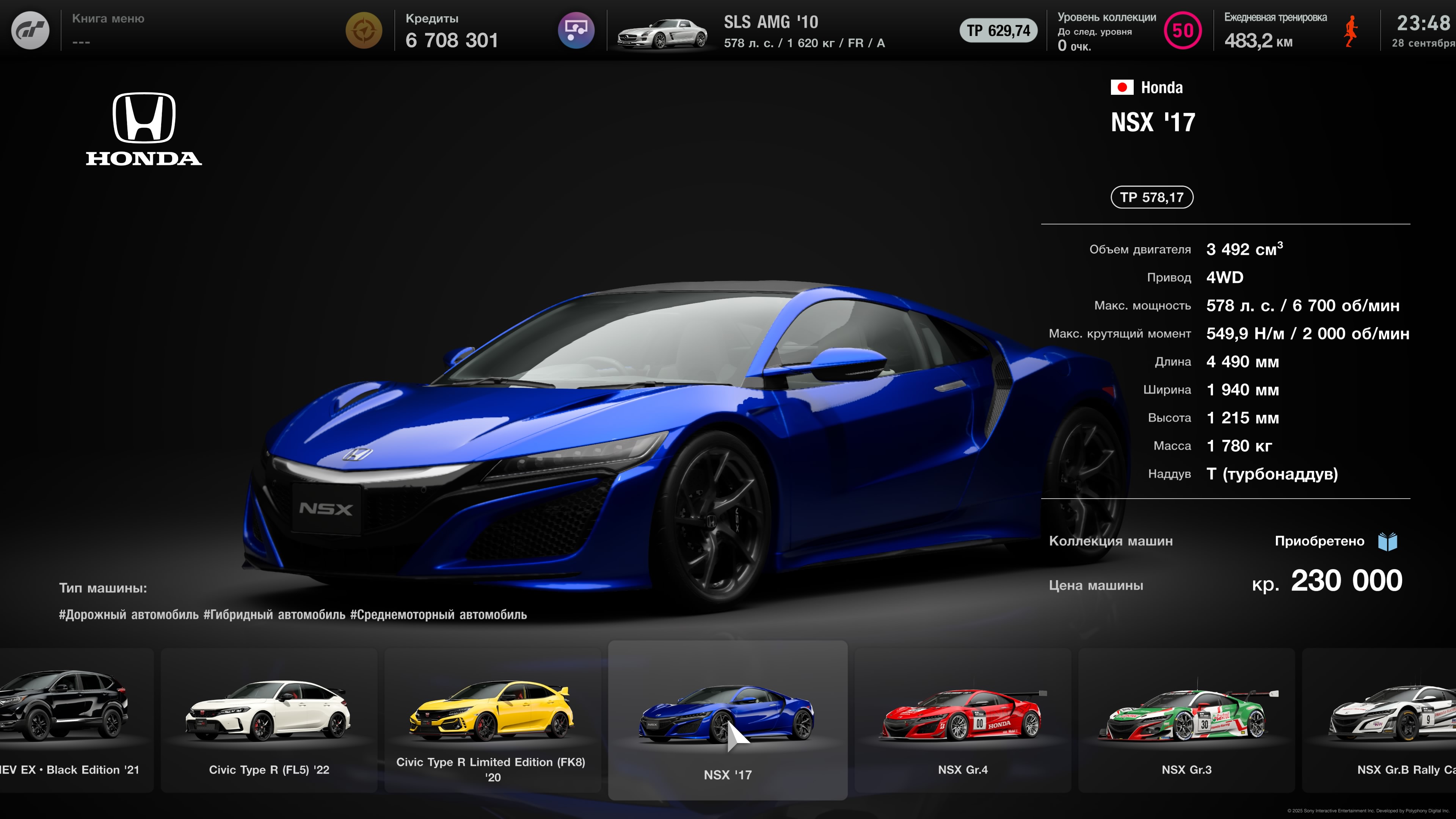Click the blue car collection book icon
Viewport: 1456px width, 819px height.
pos(1387,541)
